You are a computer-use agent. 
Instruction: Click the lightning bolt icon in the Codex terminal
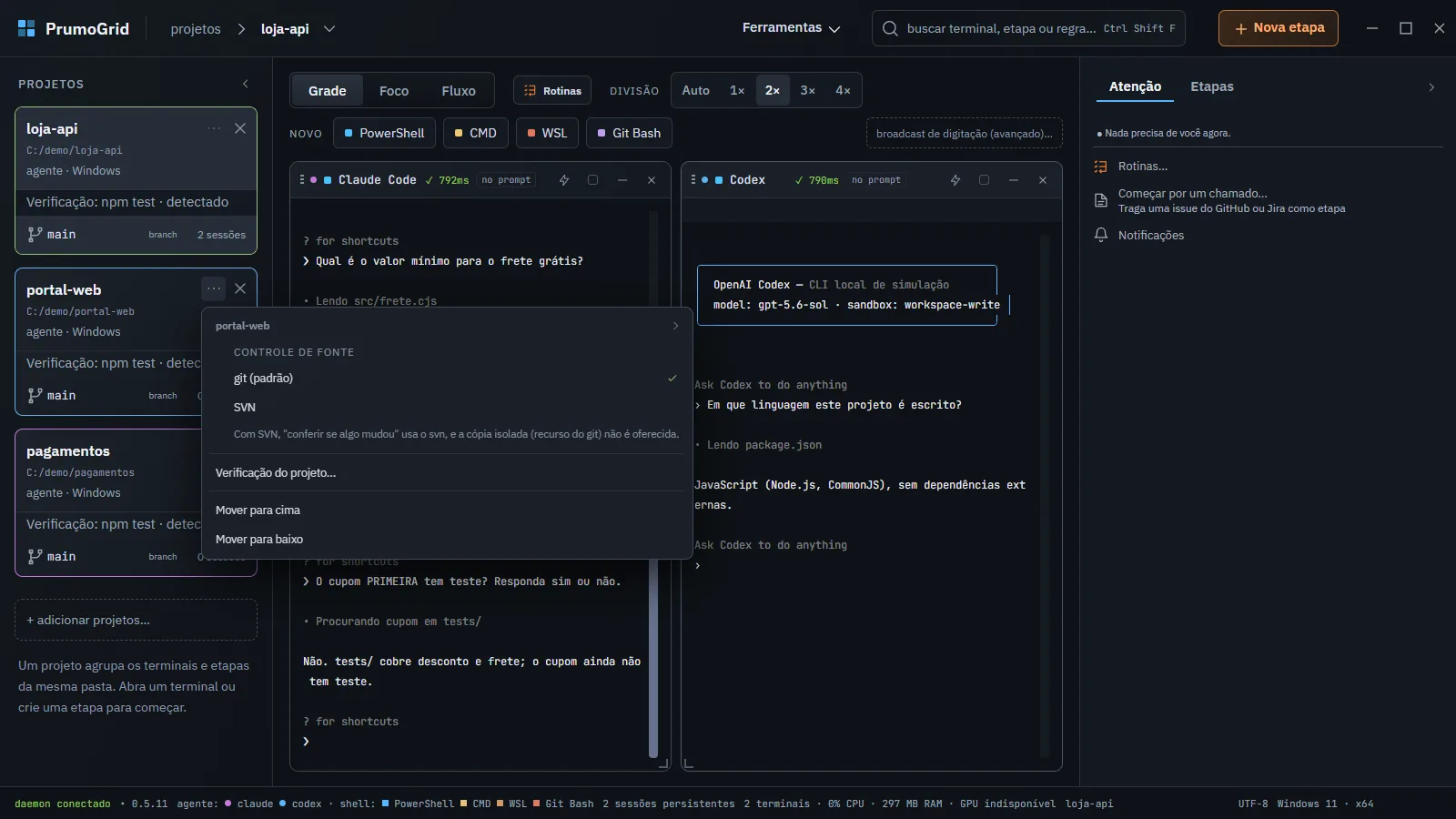[955, 180]
